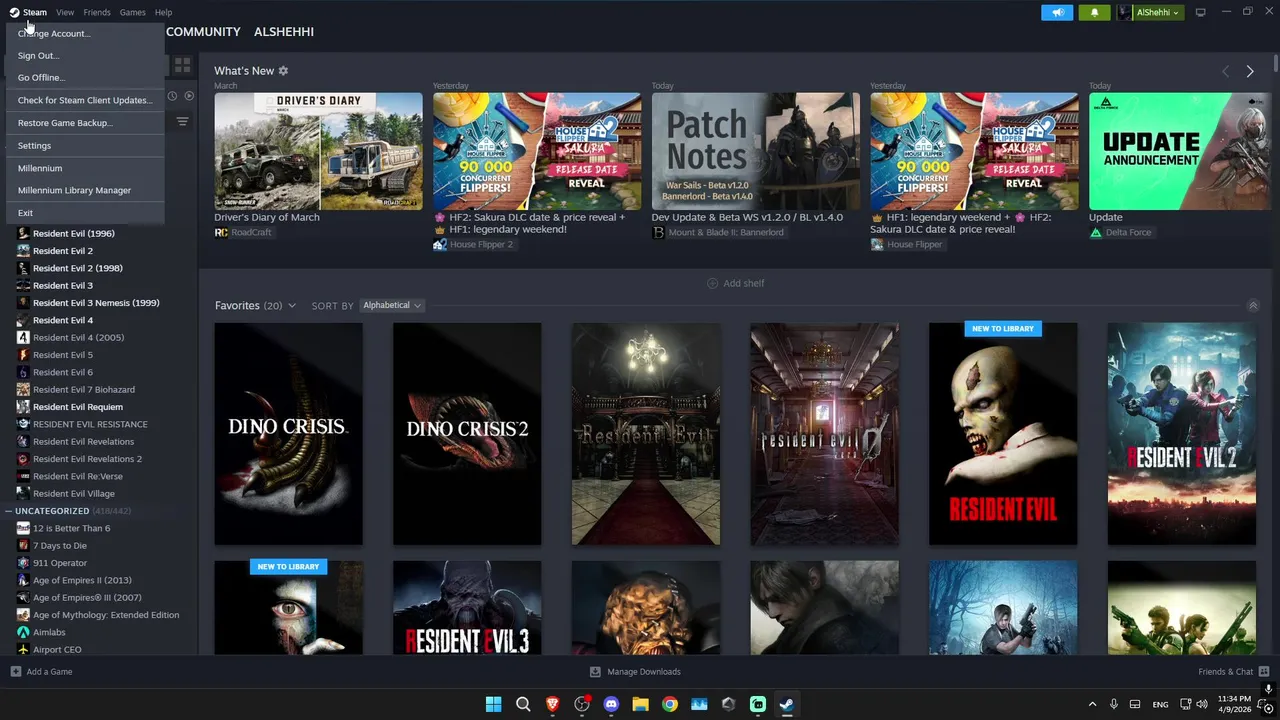Open Millennium menu entry
Viewport: 1280px width, 720px height.
click(x=40, y=168)
